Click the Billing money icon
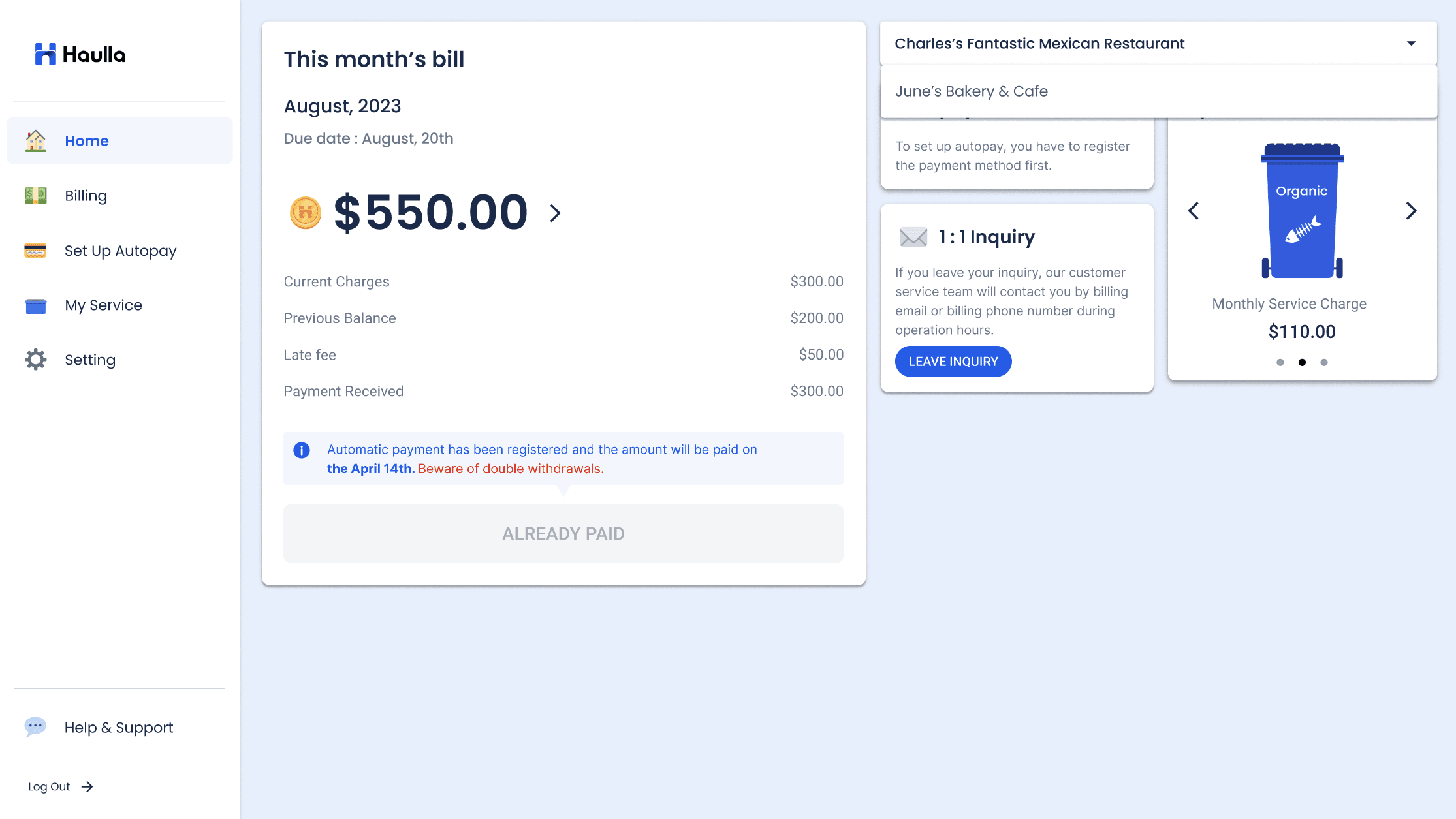This screenshot has height=819, width=1456. [36, 195]
